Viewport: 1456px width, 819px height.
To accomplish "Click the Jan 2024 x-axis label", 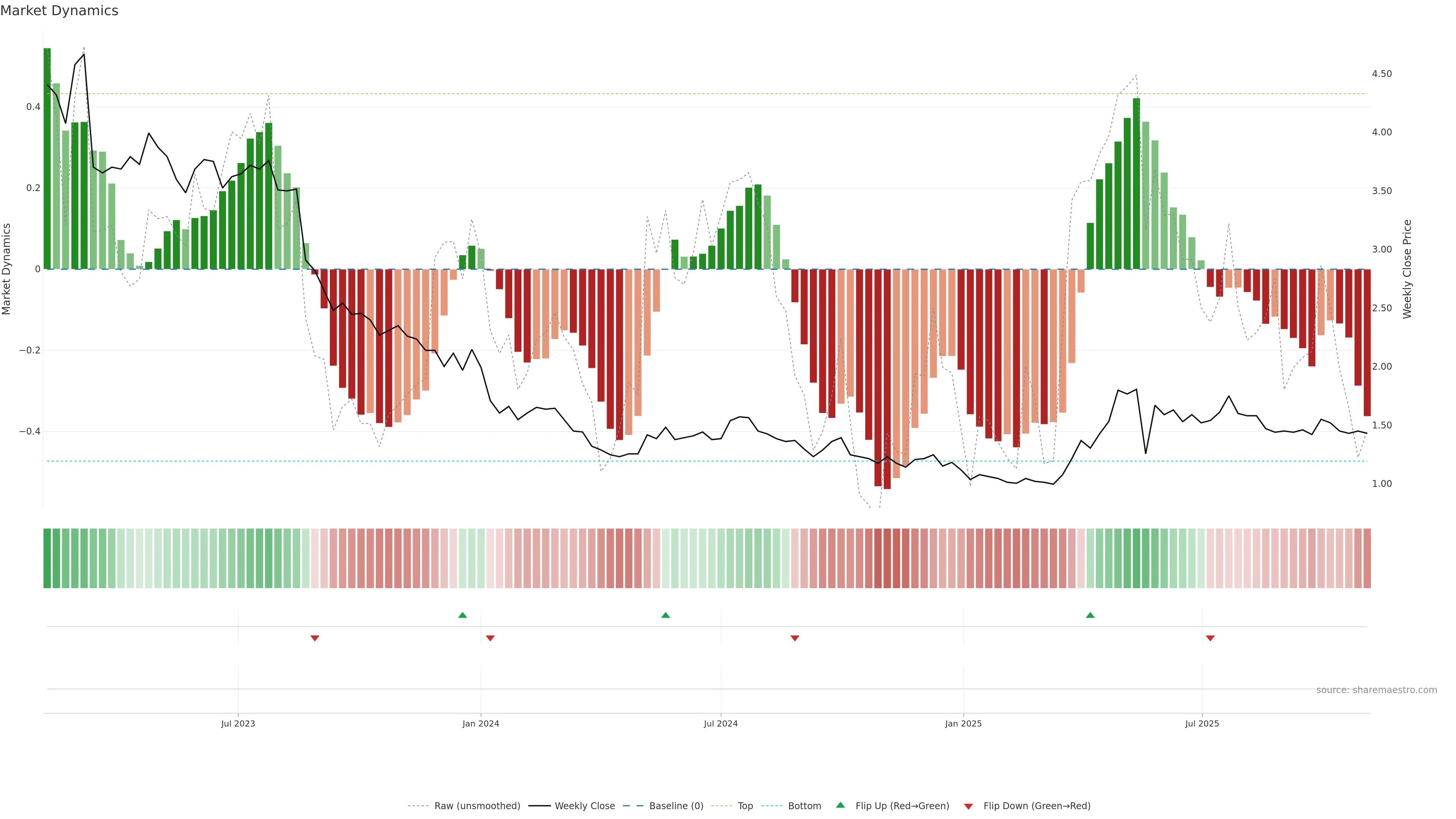I will pos(480,723).
